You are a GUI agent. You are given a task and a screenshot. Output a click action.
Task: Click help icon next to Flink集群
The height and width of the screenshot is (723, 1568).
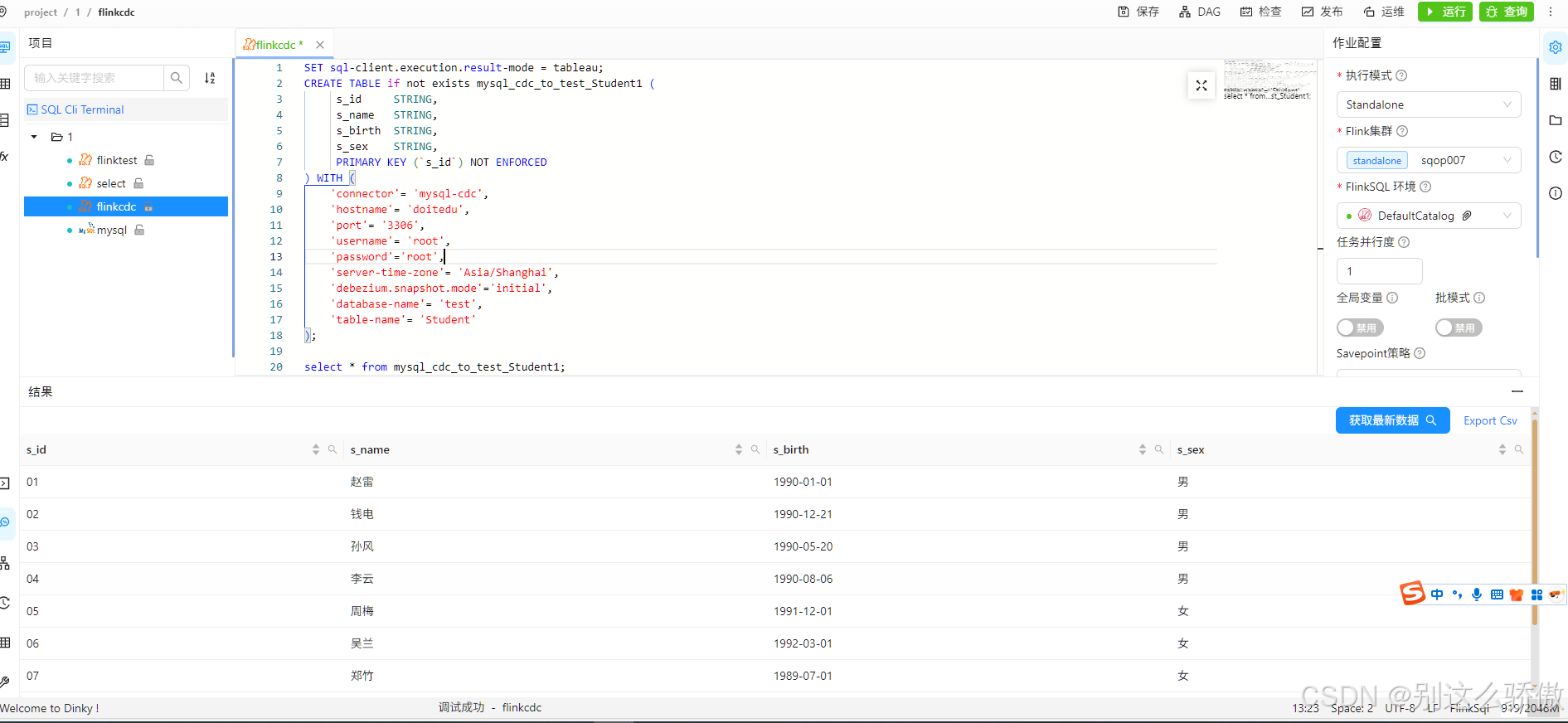pyautogui.click(x=1402, y=131)
